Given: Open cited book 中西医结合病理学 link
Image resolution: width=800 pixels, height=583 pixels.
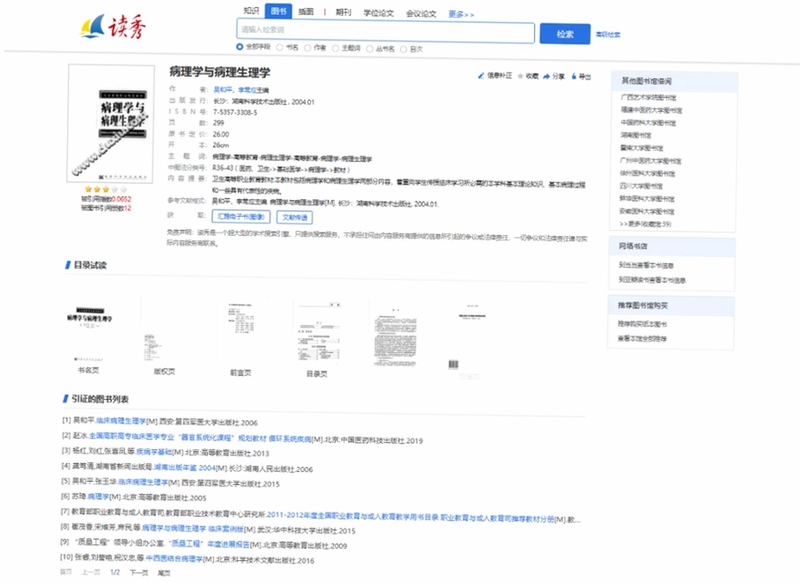Looking at the screenshot, I should [174, 559].
